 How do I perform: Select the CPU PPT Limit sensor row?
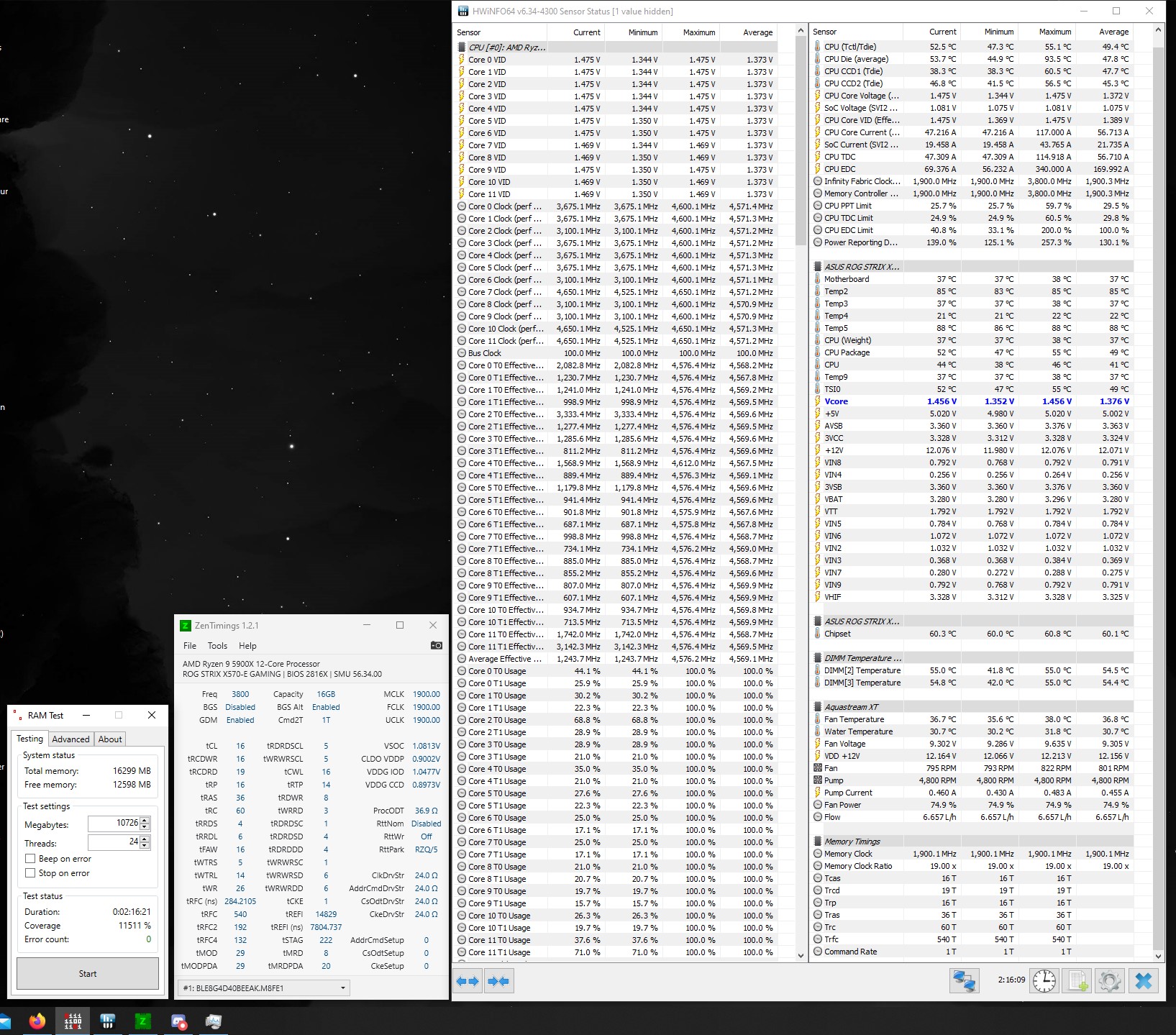972,206
